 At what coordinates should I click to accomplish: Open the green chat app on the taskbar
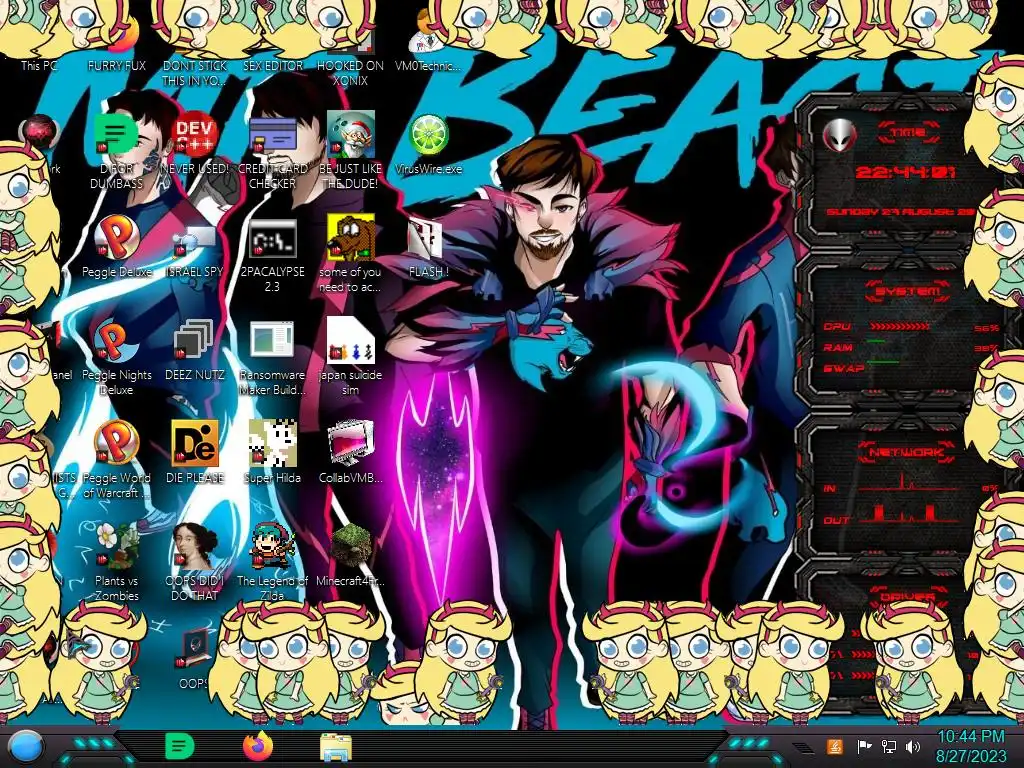[180, 746]
